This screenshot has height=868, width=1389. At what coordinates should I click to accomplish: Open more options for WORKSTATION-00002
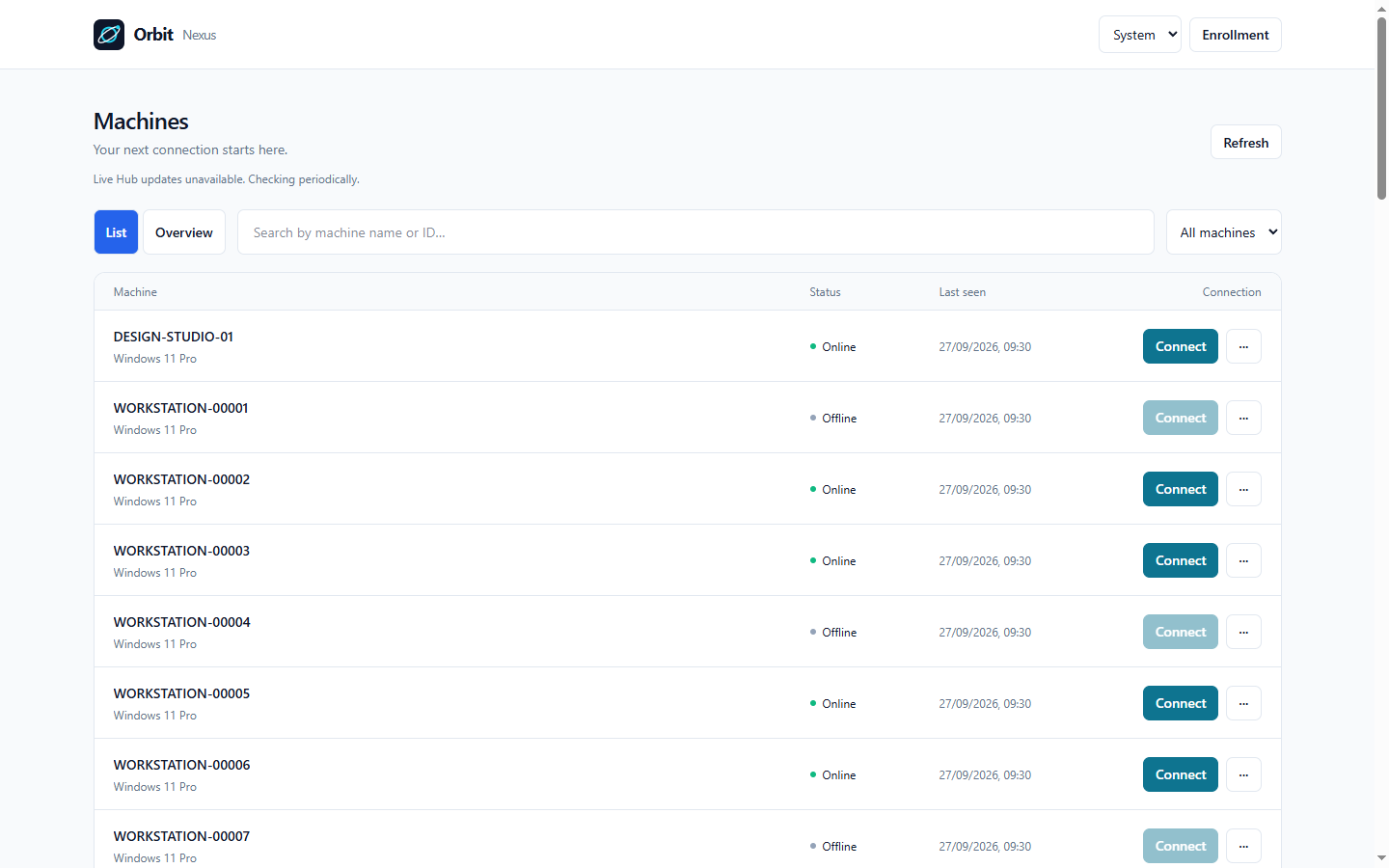1243,489
